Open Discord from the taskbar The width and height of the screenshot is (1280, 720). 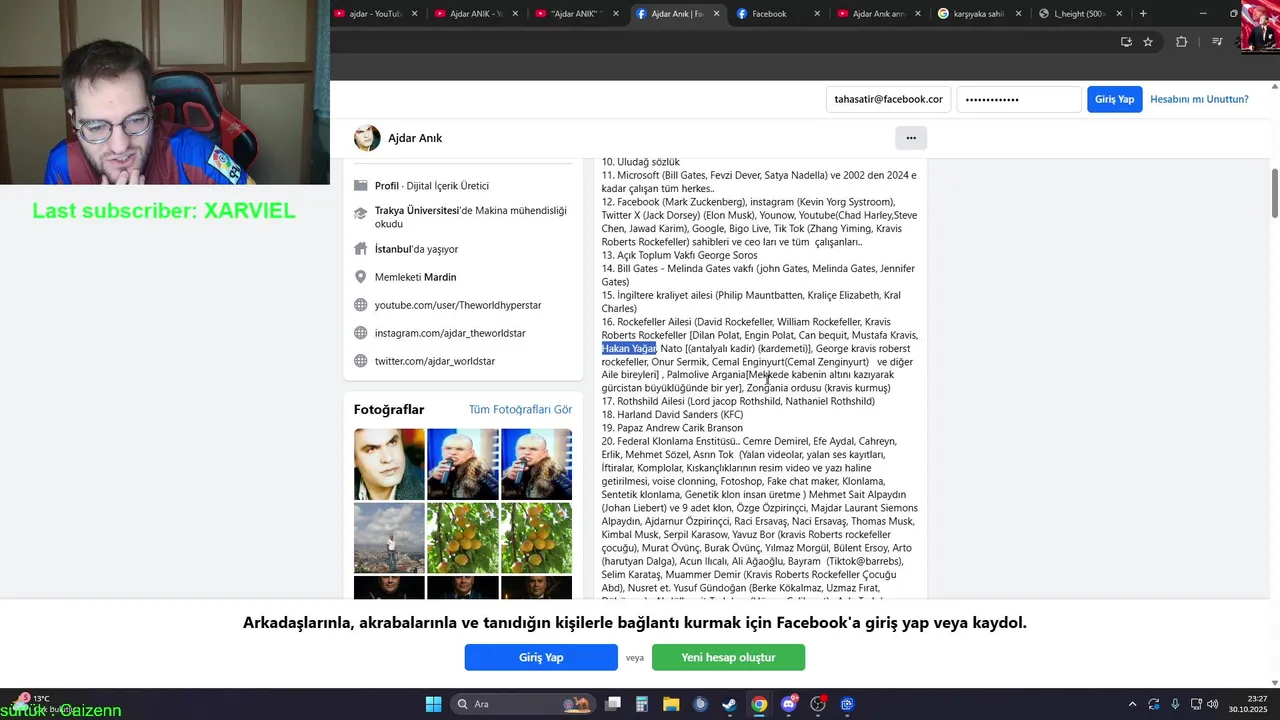[x=789, y=704]
